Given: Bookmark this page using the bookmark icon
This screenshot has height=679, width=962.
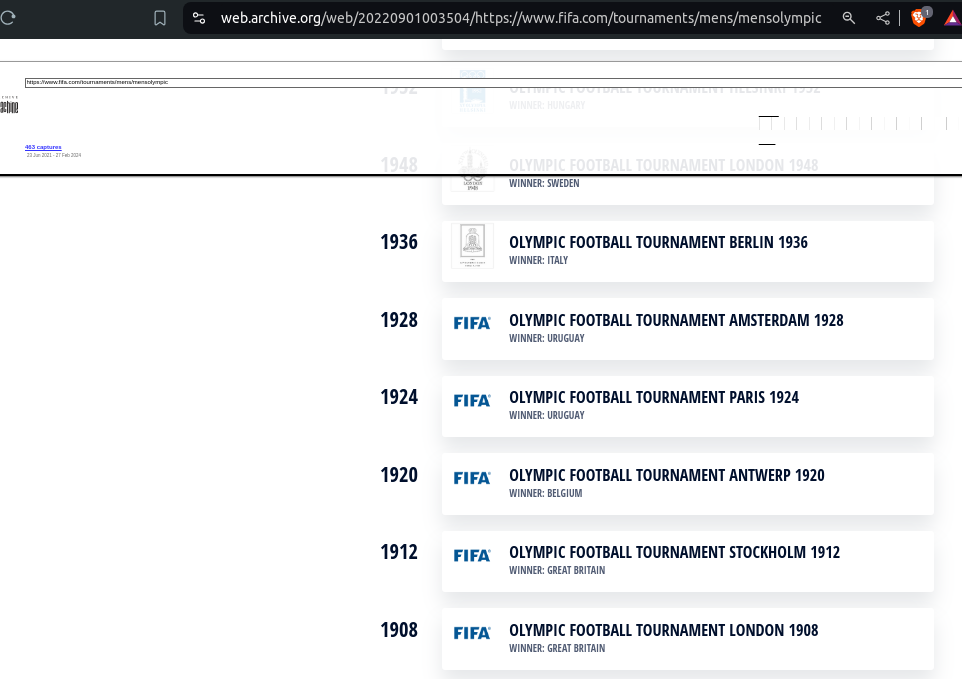Looking at the screenshot, I should pos(160,18).
